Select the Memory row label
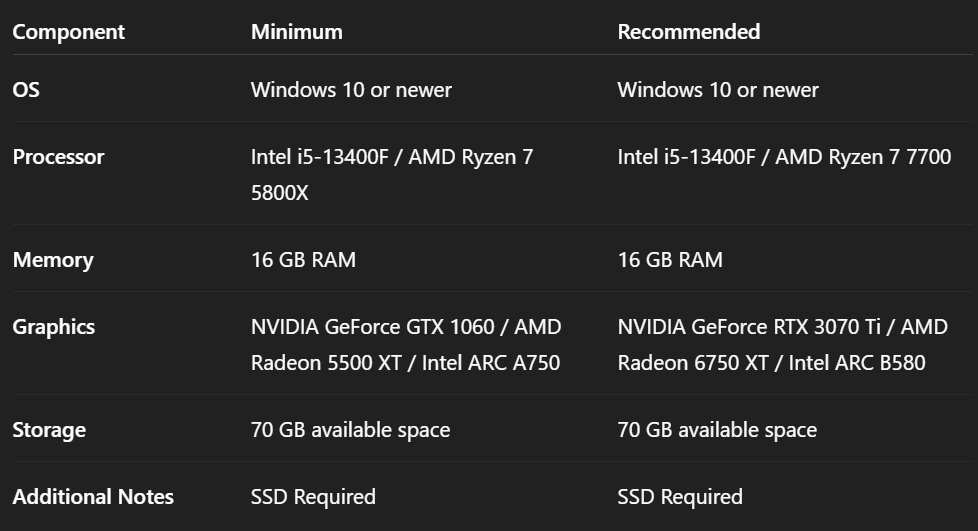Image resolution: width=978 pixels, height=531 pixels. (x=52, y=260)
